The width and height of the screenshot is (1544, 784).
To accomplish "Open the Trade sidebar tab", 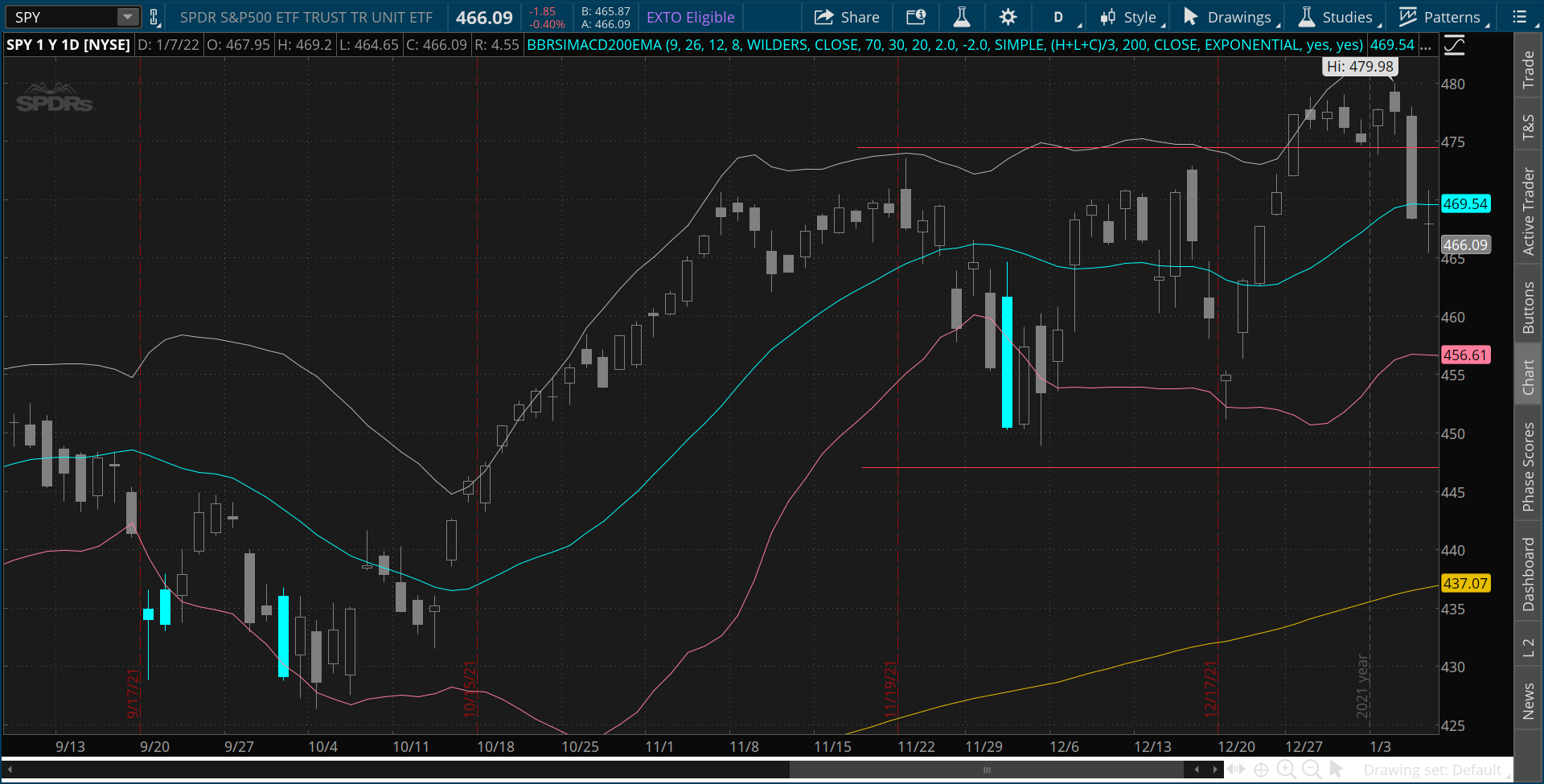I will point(1529,69).
